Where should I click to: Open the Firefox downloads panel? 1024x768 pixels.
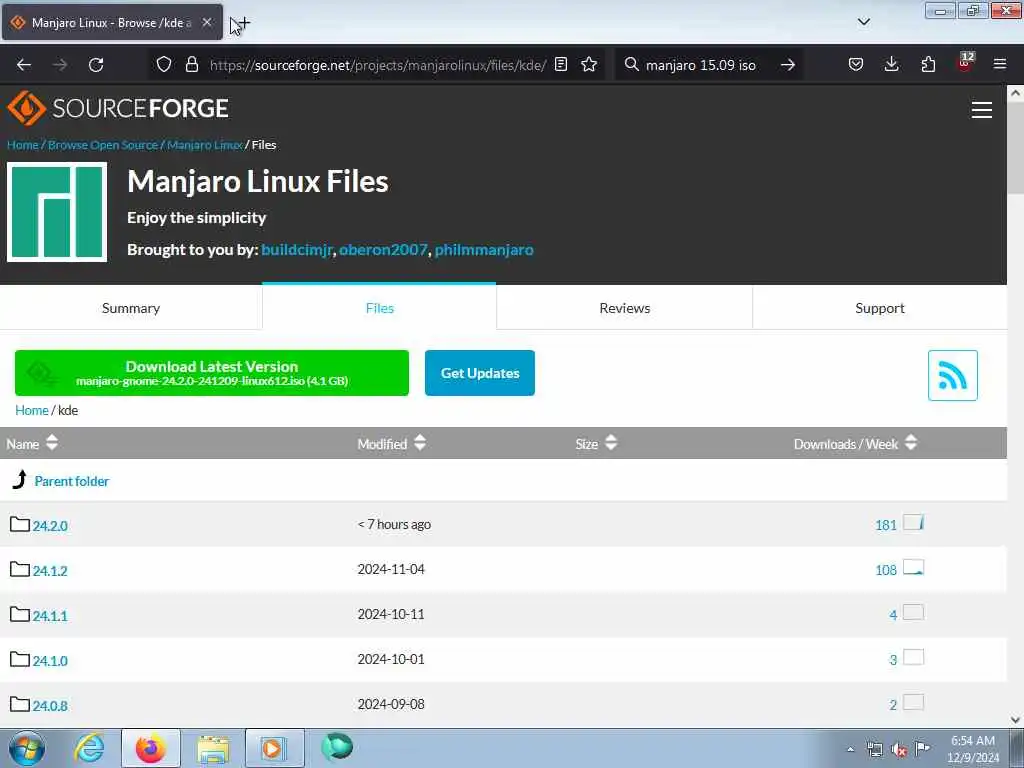pos(891,64)
